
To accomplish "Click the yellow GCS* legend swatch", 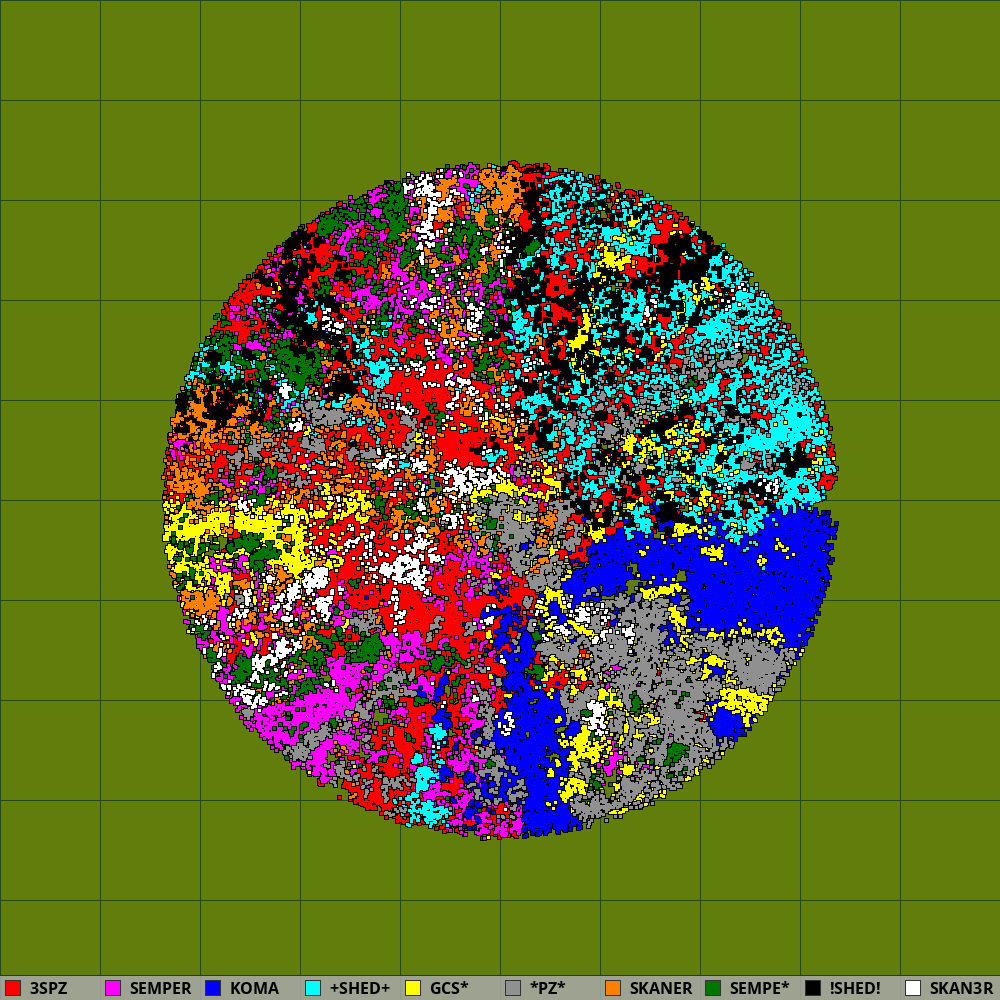I will [413, 988].
